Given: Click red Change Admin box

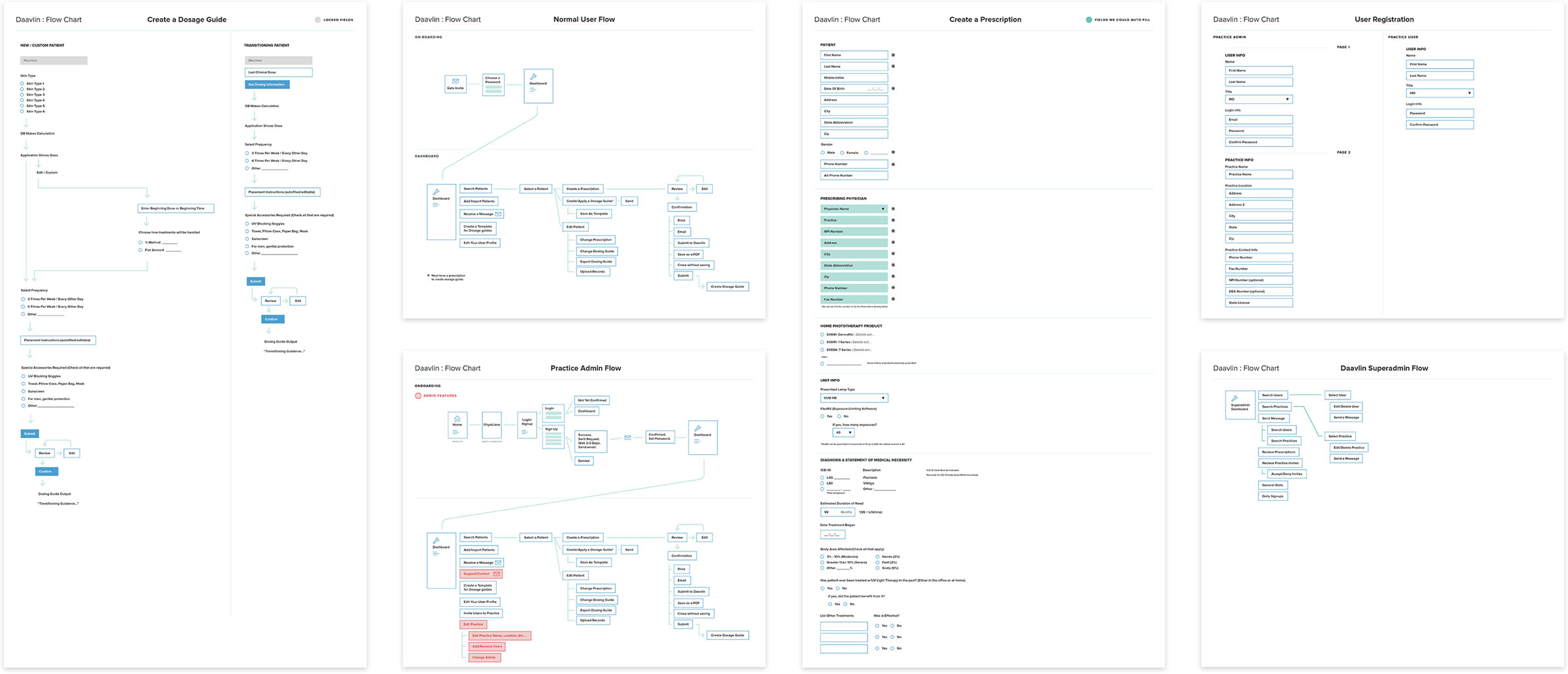Looking at the screenshot, I should pyautogui.click(x=484, y=658).
